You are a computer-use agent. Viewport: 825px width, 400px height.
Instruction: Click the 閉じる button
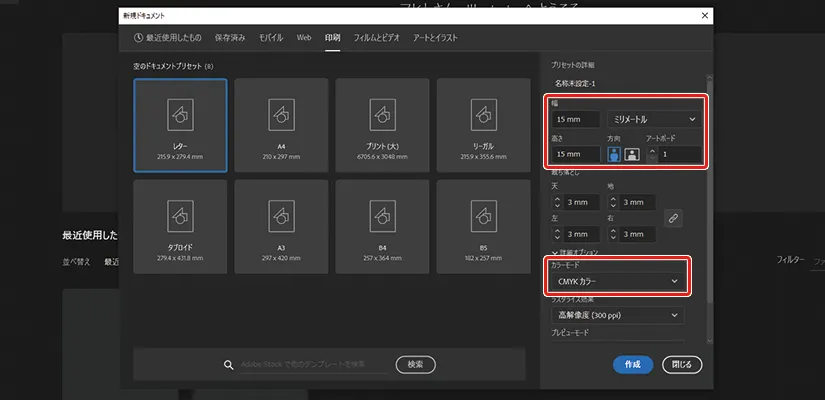(682, 364)
